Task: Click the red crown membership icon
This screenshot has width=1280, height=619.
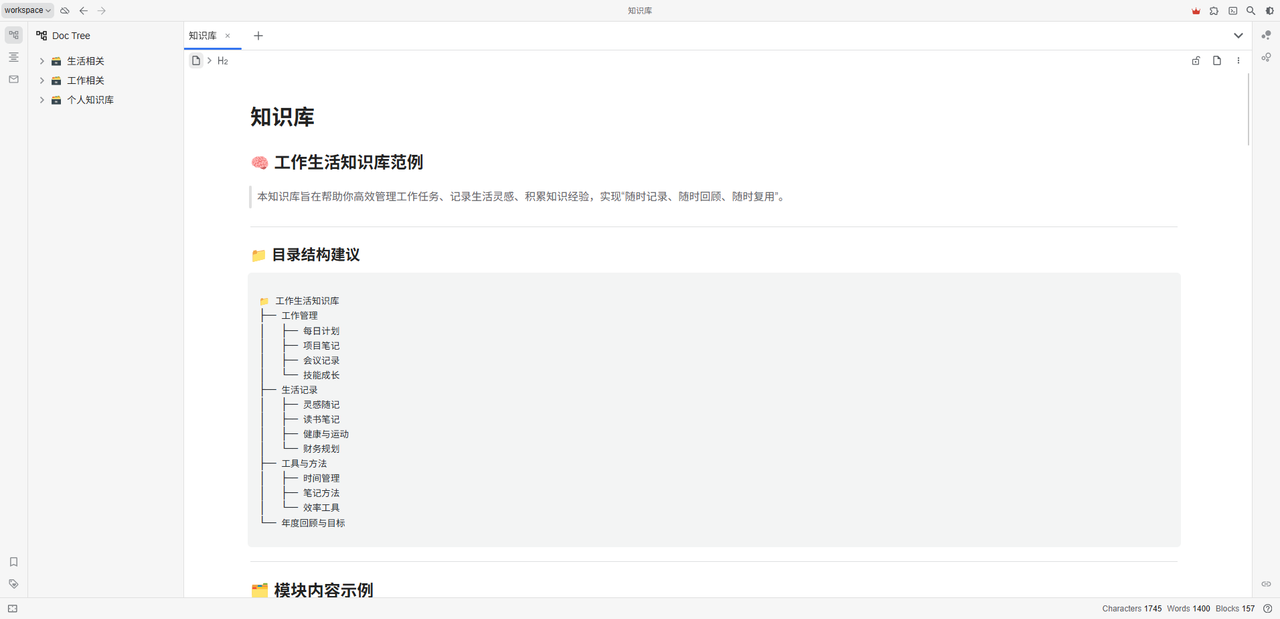Action: [x=1195, y=10]
